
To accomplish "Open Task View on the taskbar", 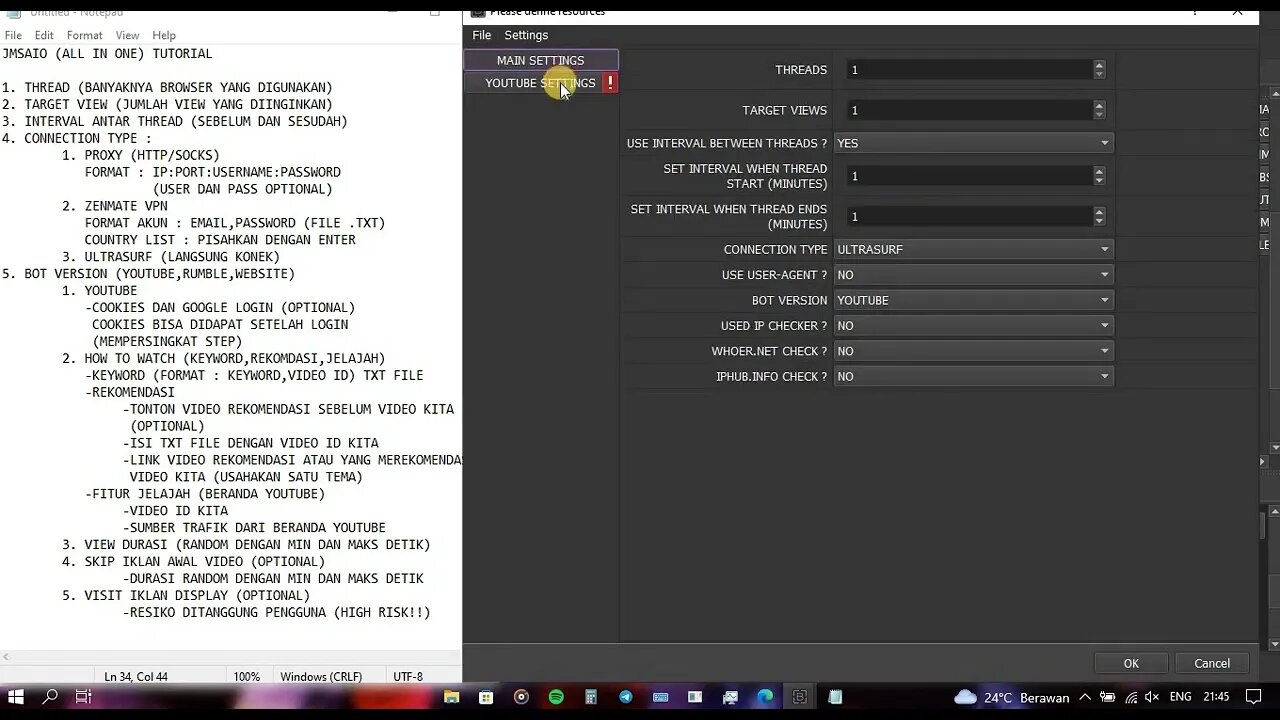I will pos(84,697).
